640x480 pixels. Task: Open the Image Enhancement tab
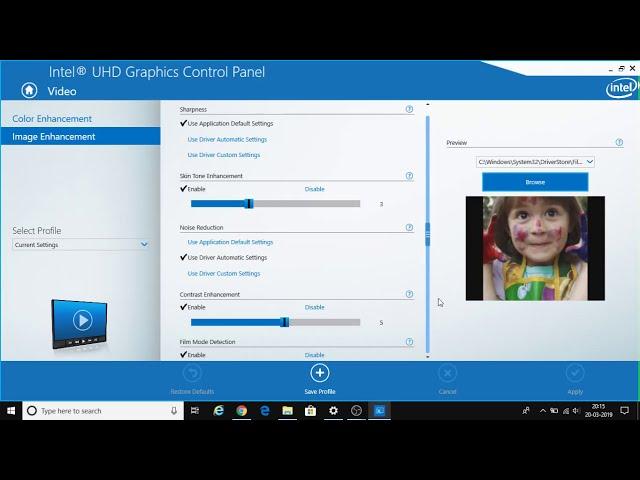click(80, 136)
